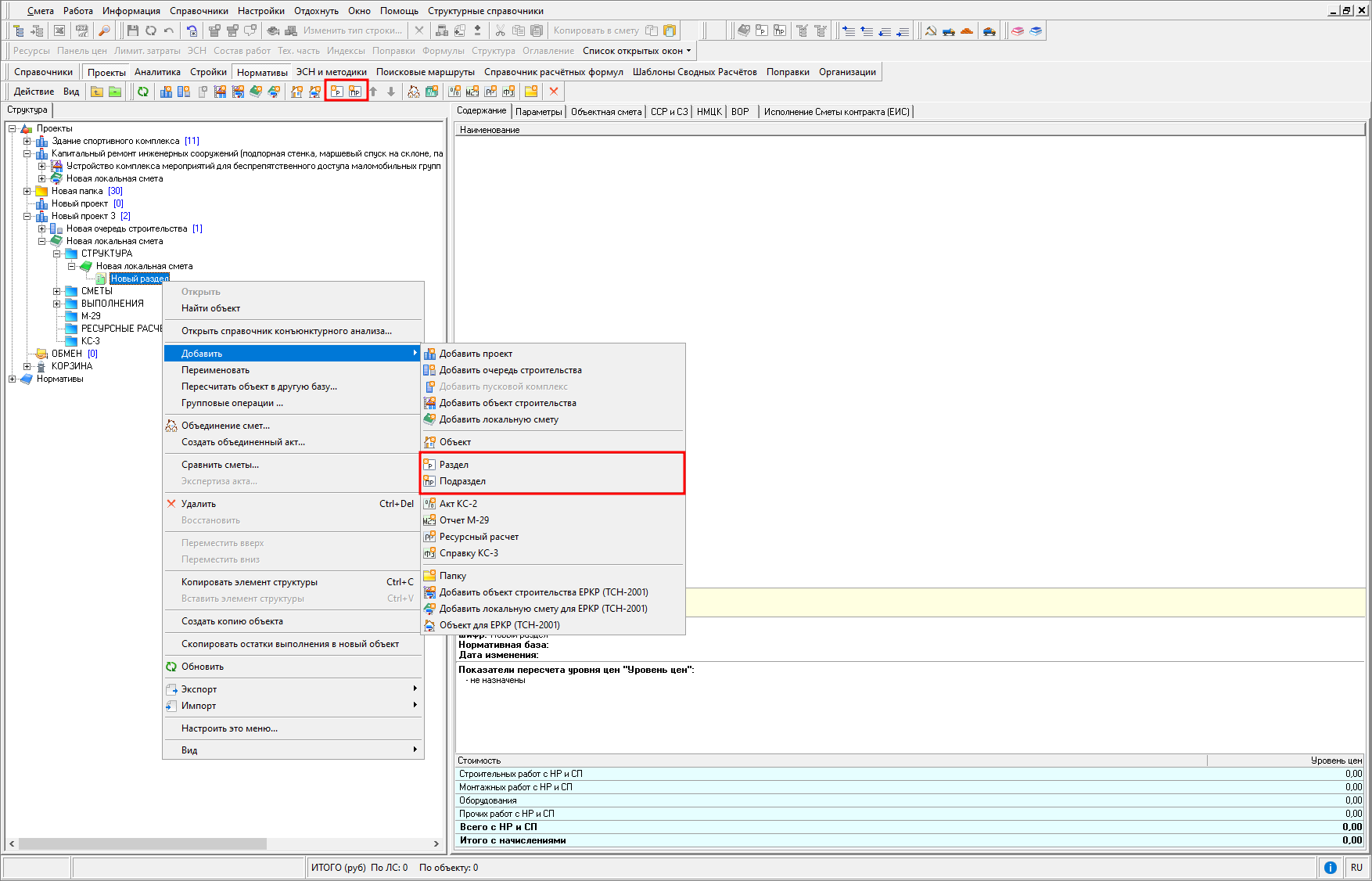Expand the 'СМЕТЫ' folder in the tree
This screenshot has height=881, width=1372.
coord(57,291)
